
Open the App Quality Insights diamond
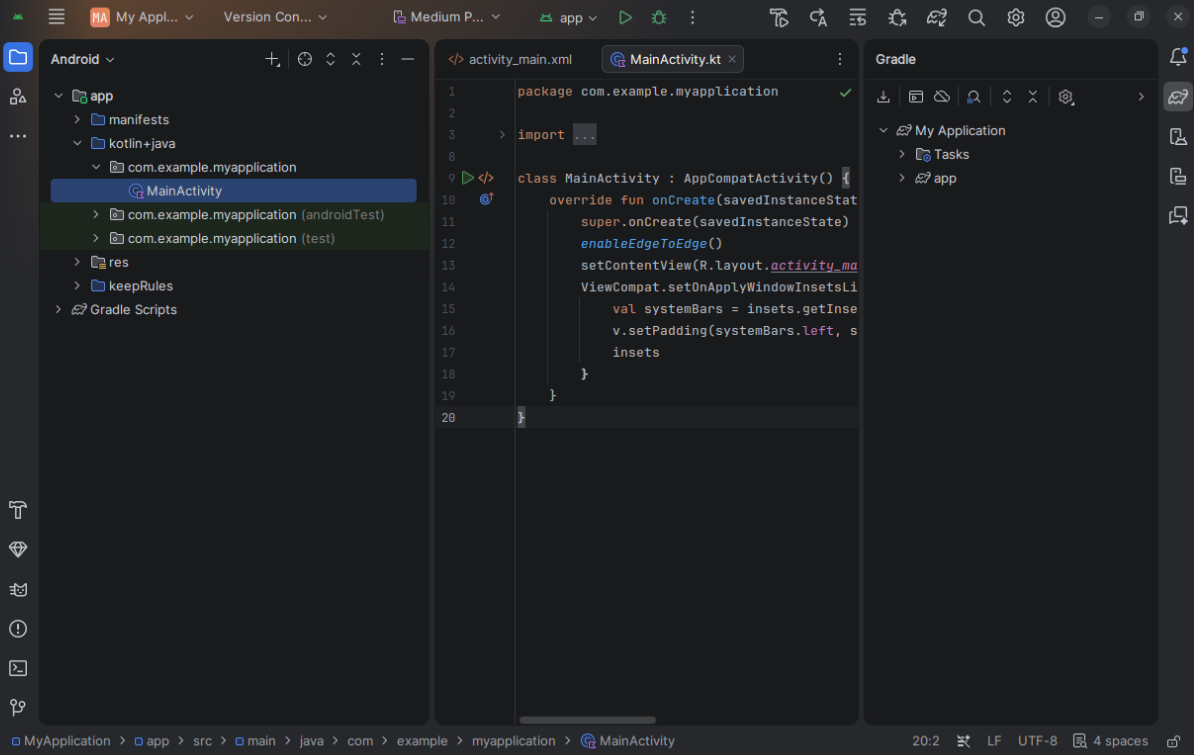point(18,549)
